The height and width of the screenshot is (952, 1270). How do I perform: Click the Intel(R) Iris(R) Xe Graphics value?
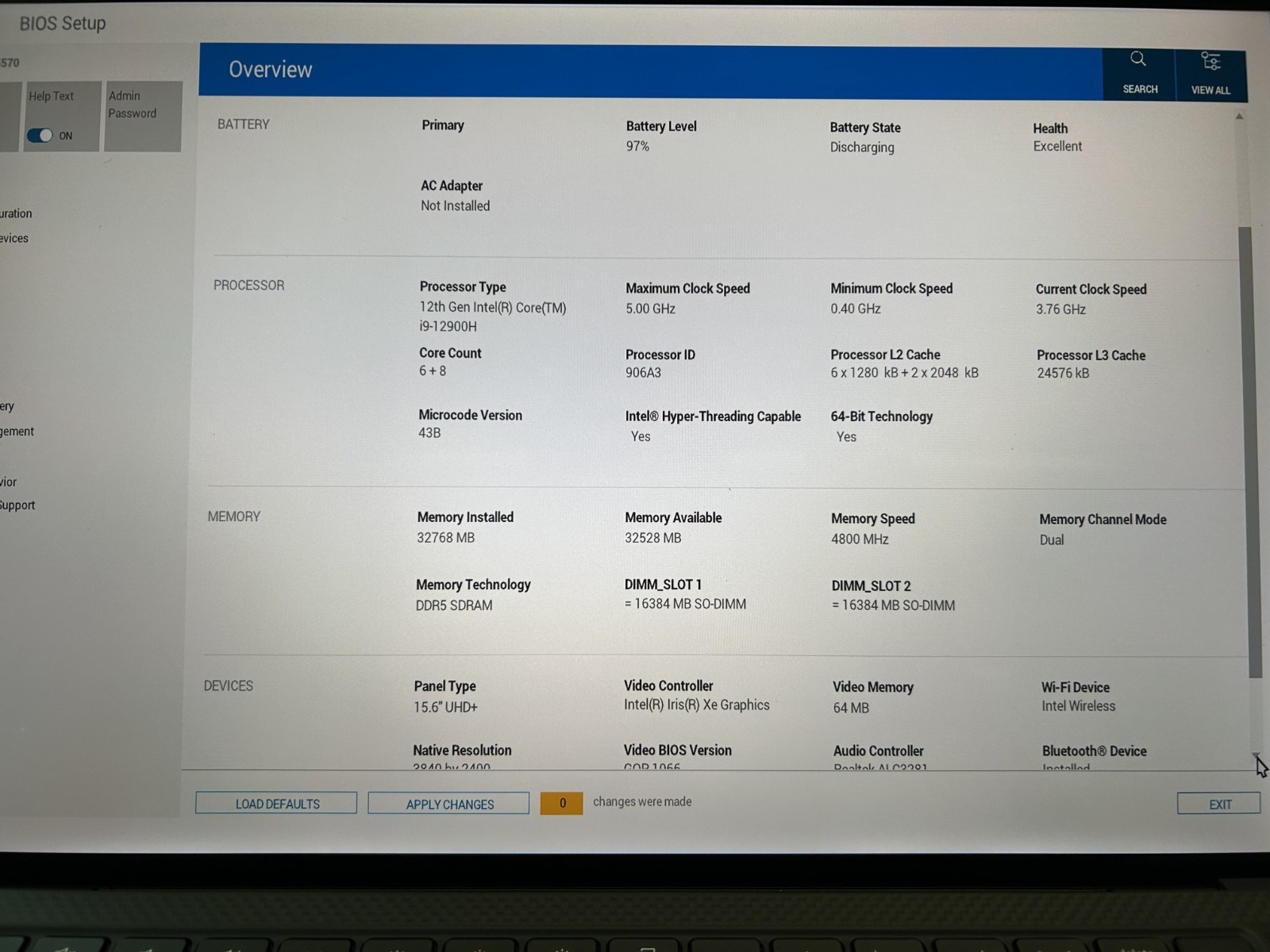pos(697,705)
